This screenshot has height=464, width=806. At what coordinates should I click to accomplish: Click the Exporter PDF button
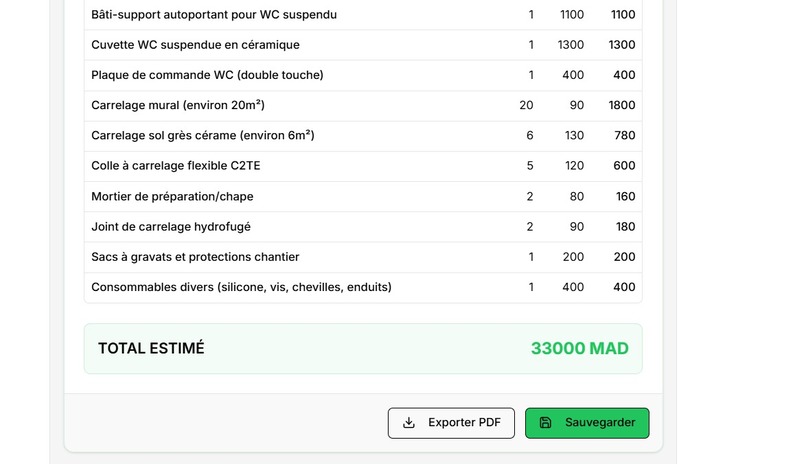pyautogui.click(x=451, y=423)
